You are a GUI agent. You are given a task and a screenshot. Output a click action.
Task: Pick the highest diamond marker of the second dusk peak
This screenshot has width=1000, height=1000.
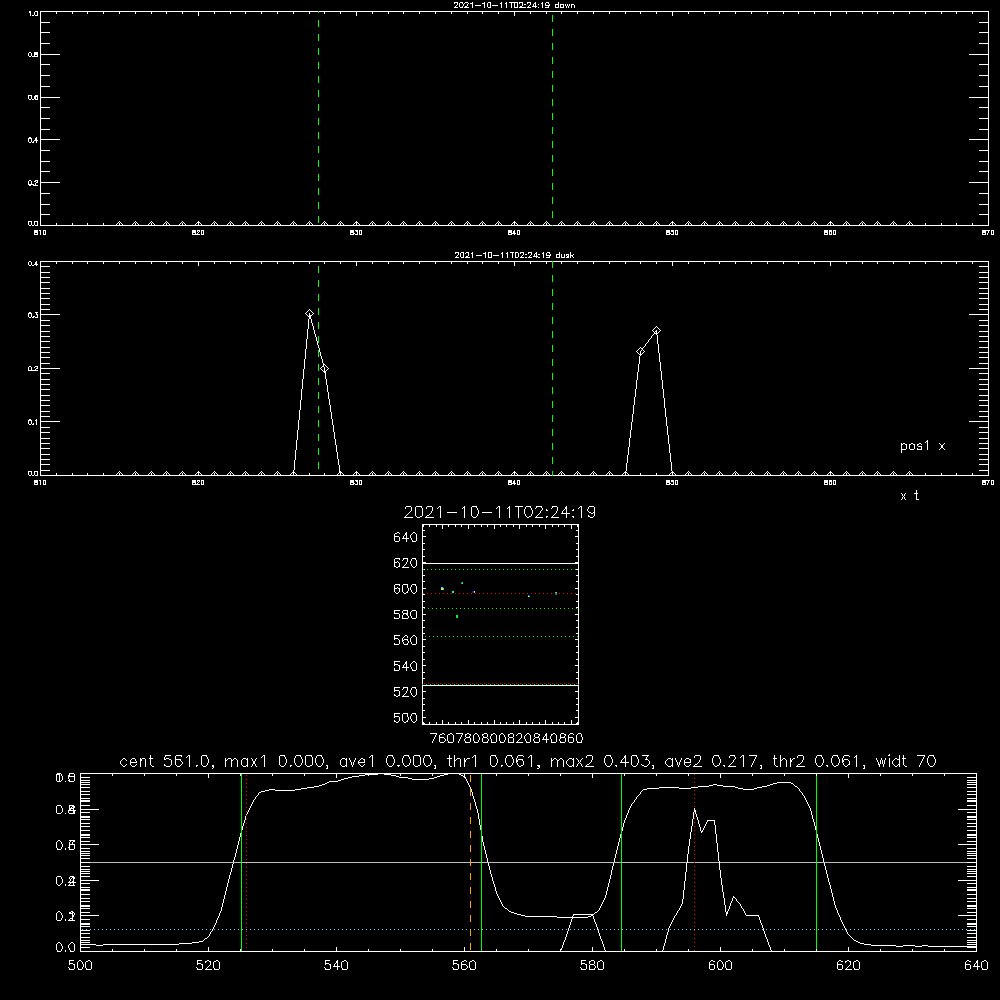point(656,330)
